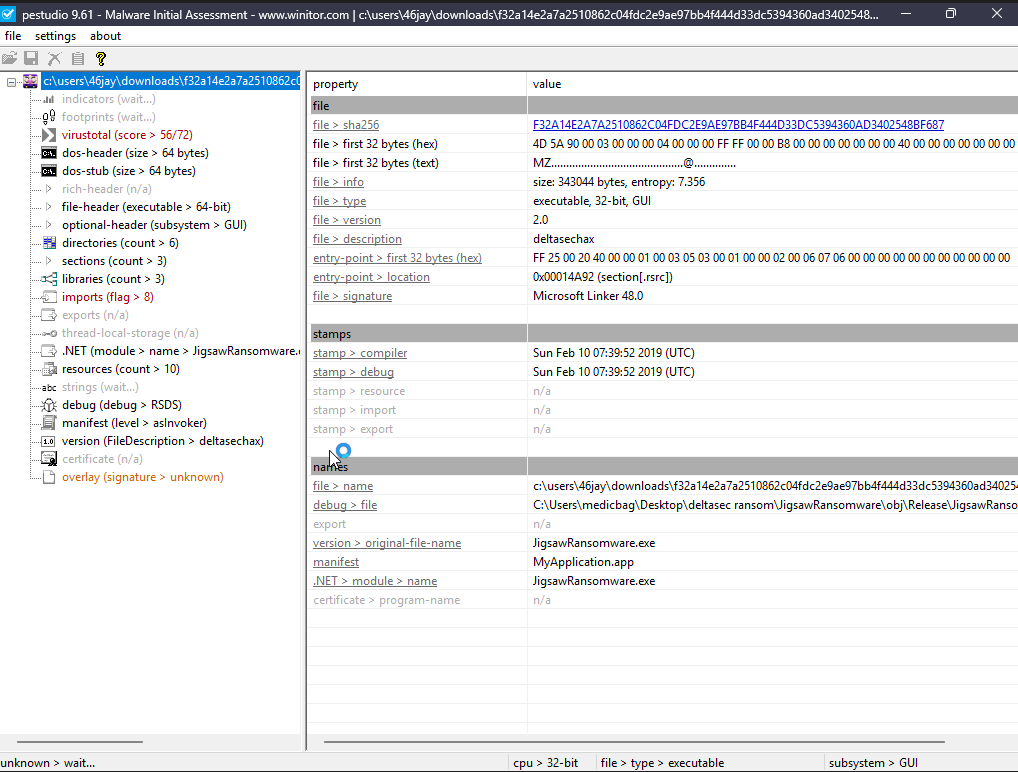Open the sha256 hash hyperlink value
Screen dimensions: 1018x772
[x=738, y=125]
